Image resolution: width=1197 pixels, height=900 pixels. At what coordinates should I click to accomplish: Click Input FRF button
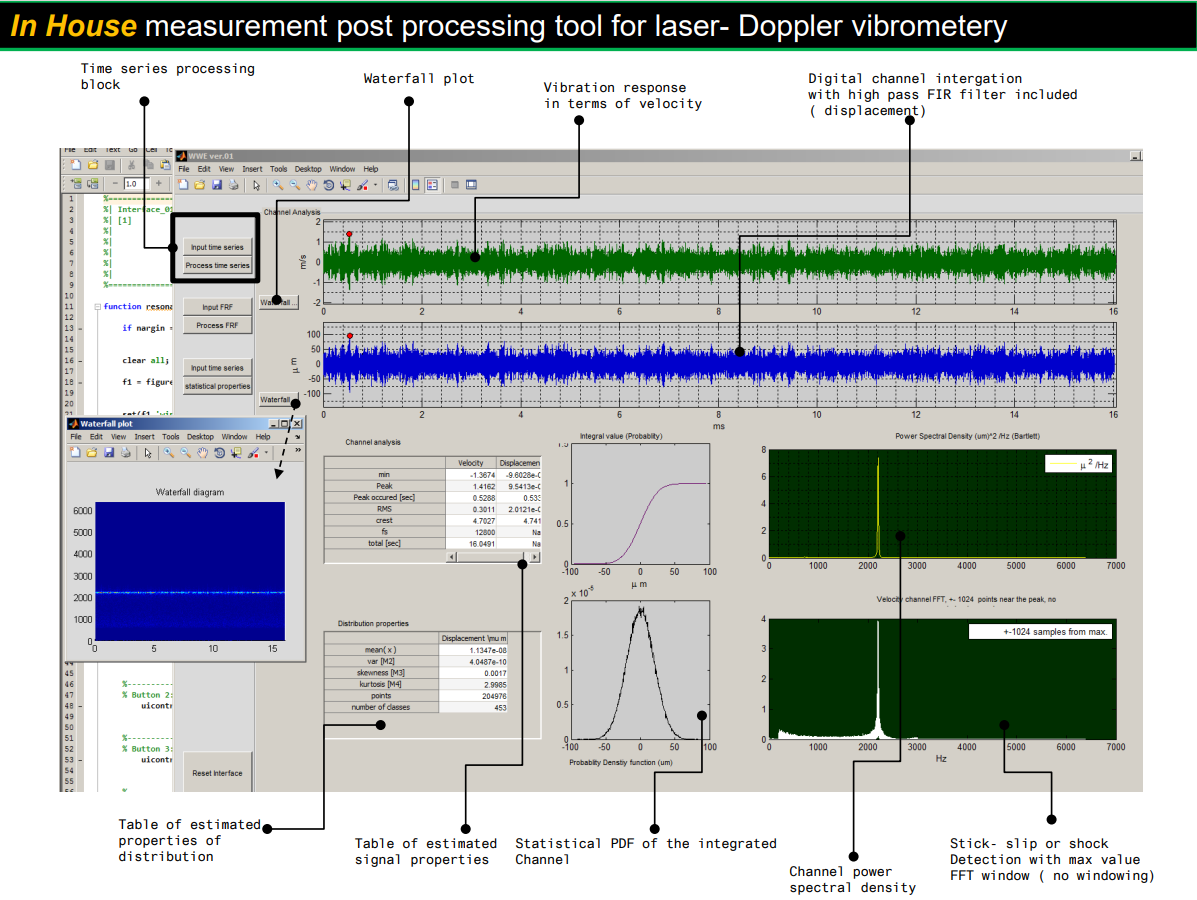click(217, 307)
